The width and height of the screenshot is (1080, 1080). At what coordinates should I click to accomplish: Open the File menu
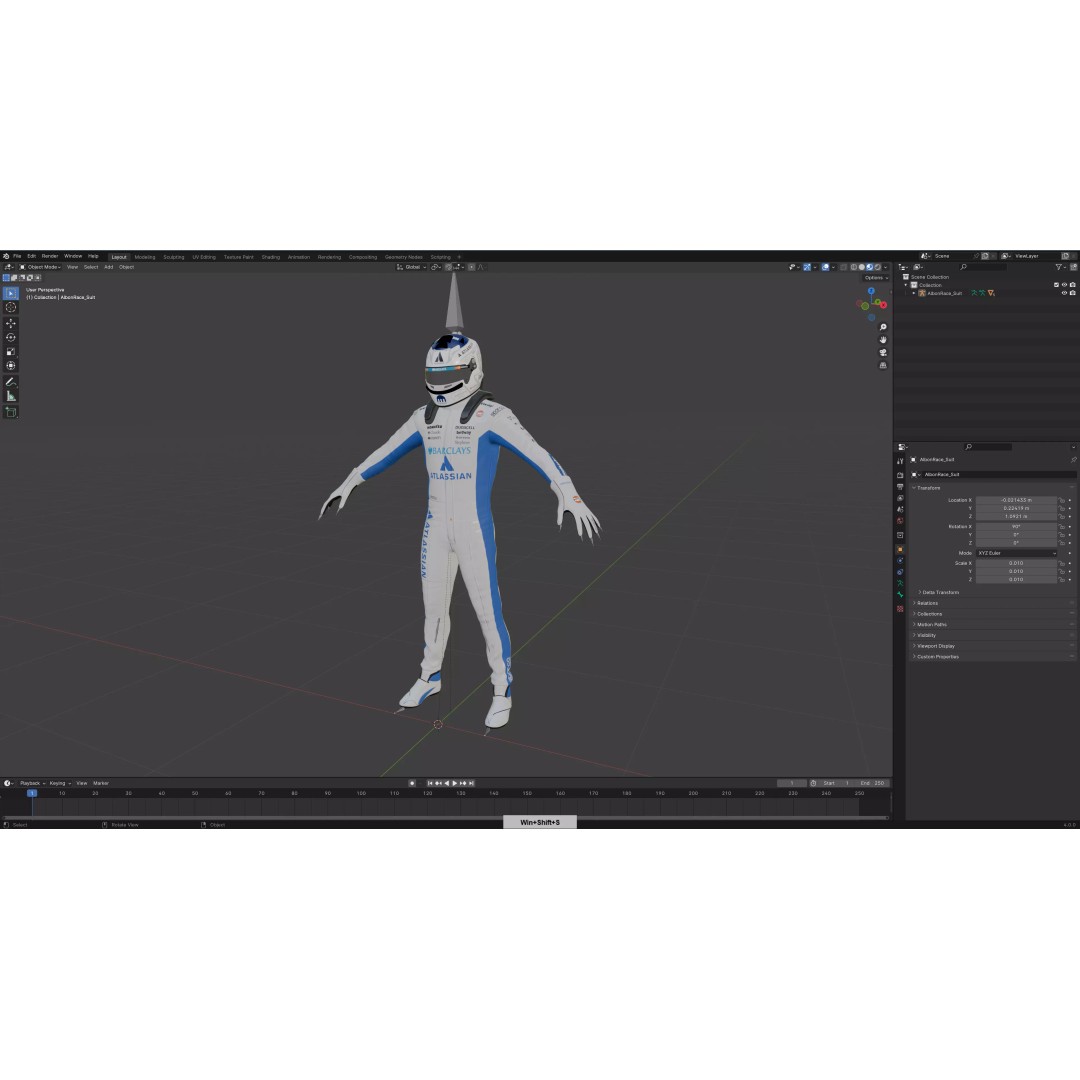coord(17,256)
